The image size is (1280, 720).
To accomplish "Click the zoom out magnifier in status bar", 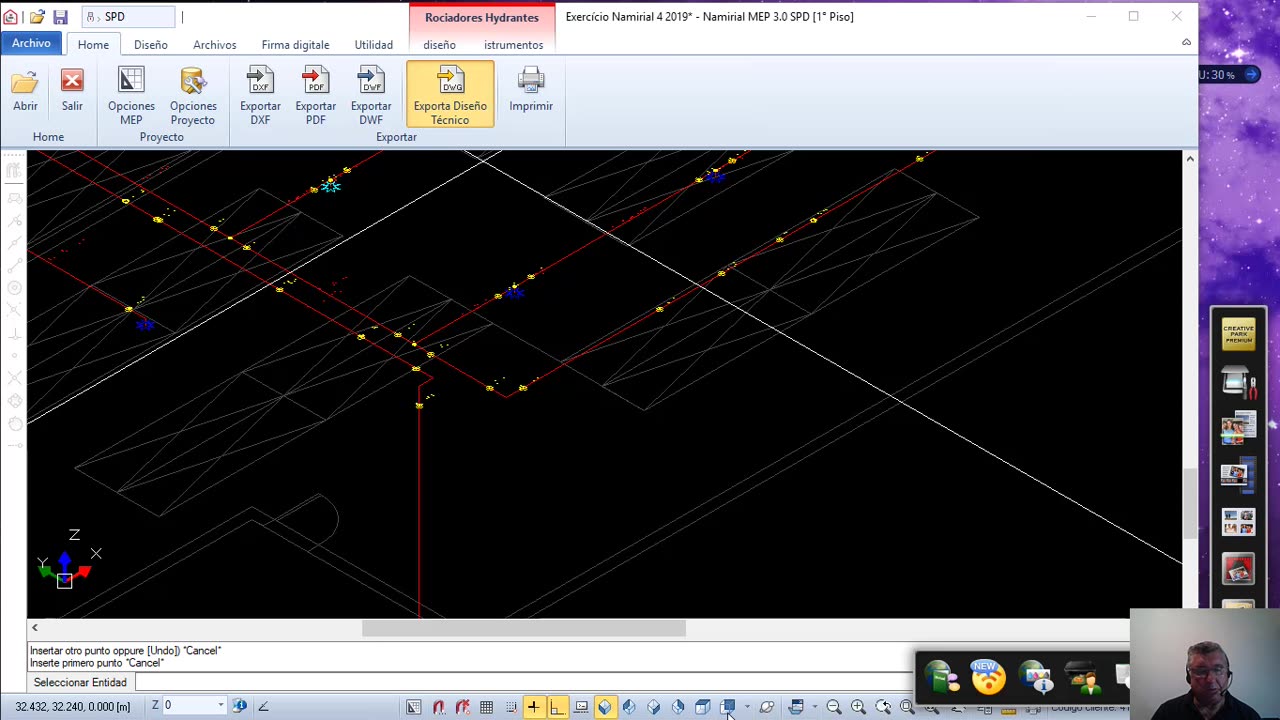I will [x=834, y=707].
